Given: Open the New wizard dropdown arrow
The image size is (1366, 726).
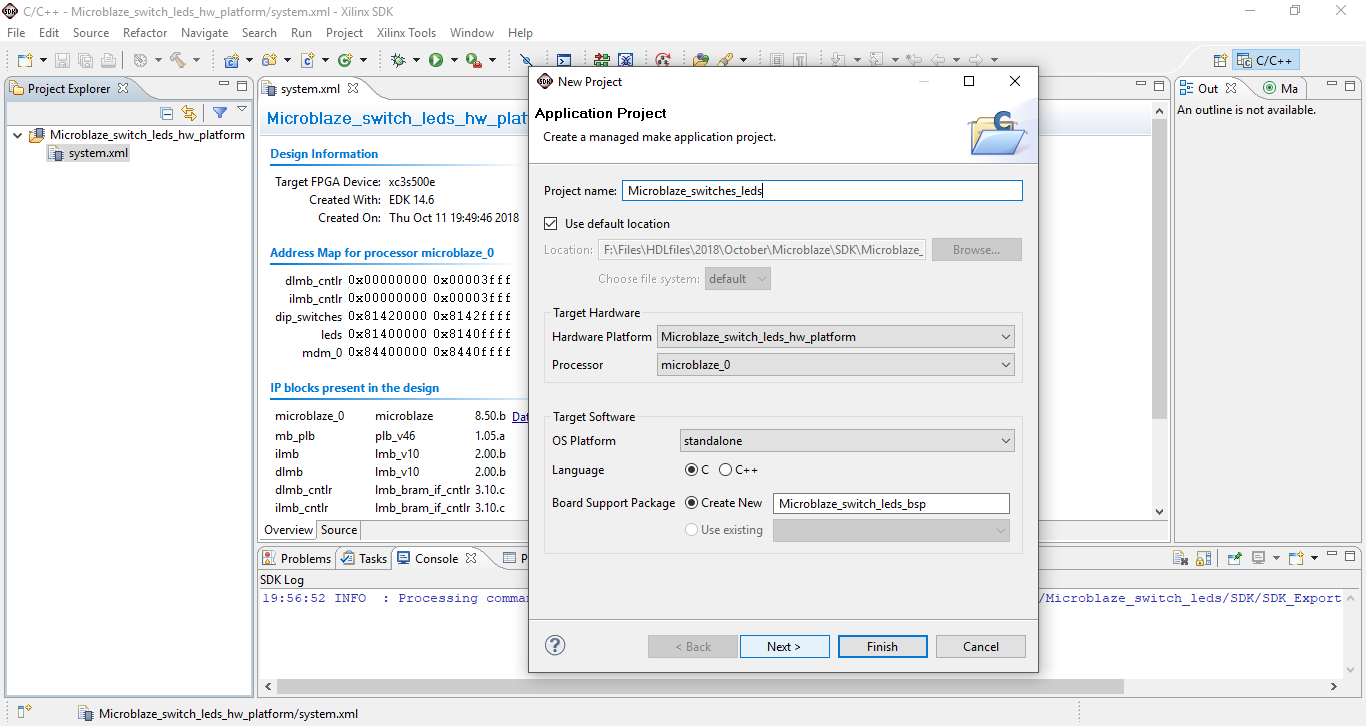Looking at the screenshot, I should (x=43, y=60).
